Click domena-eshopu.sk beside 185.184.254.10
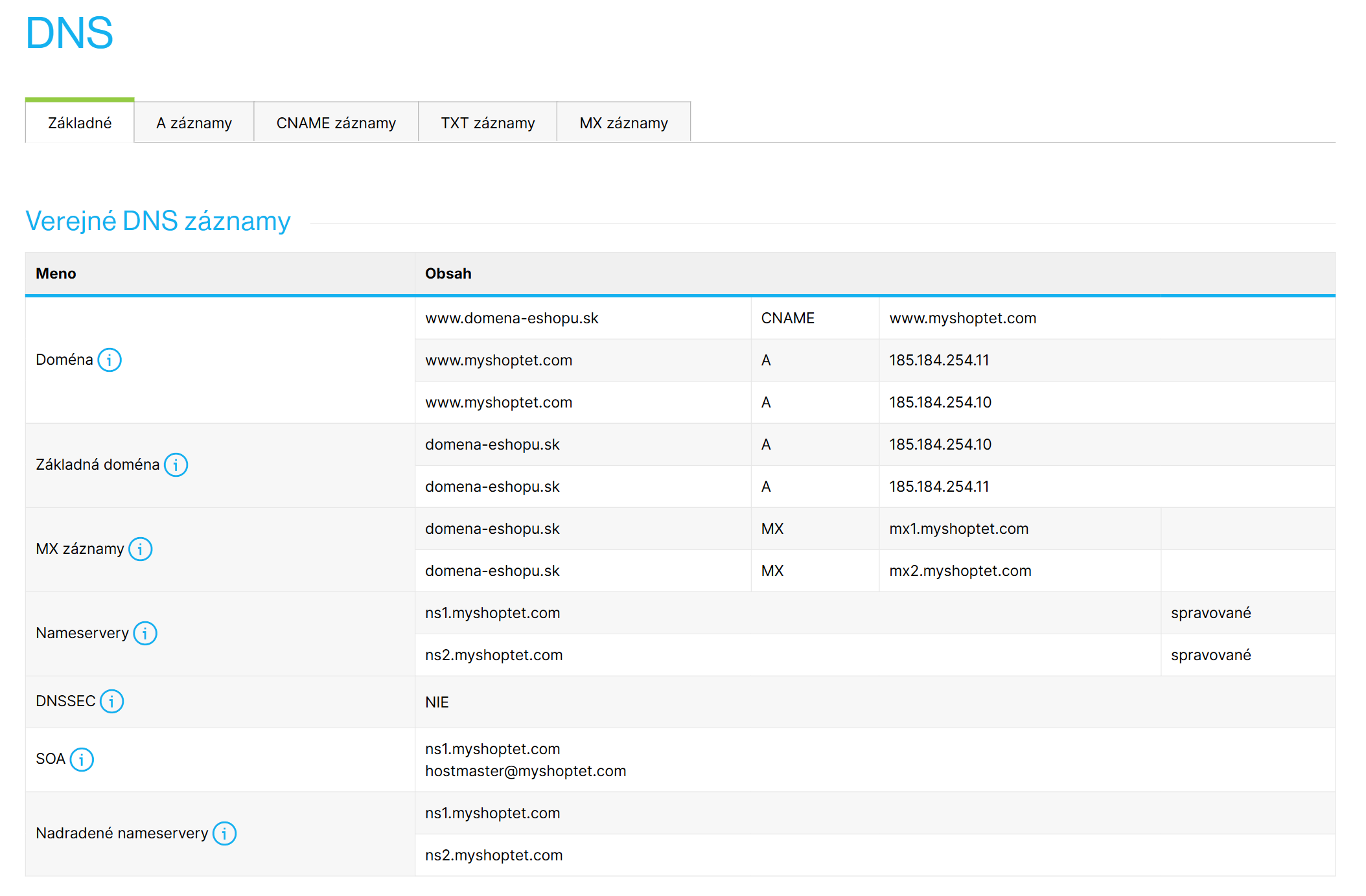Screen dimensions: 1366x896 coord(492,444)
